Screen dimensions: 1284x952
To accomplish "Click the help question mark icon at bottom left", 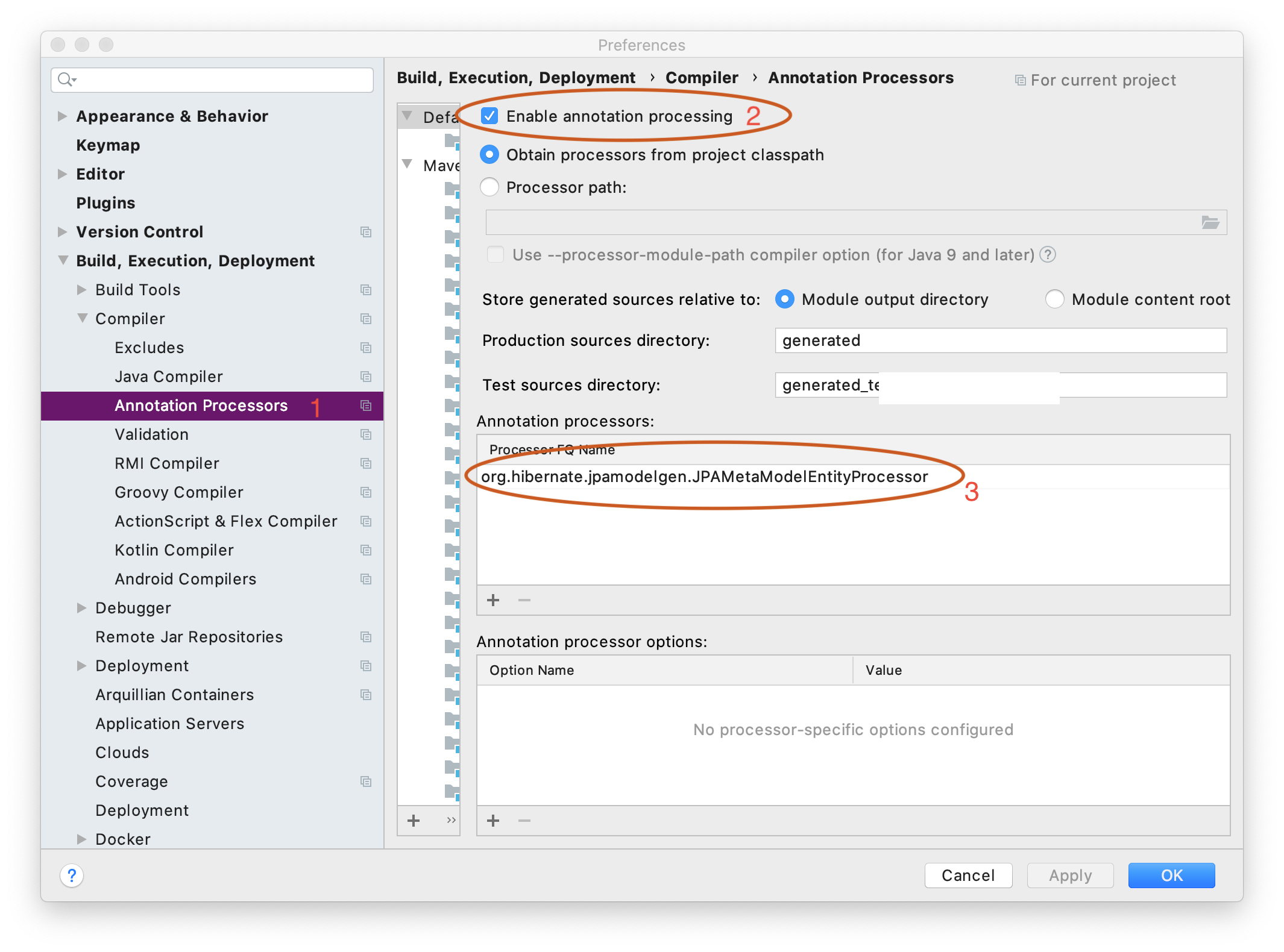I will (x=72, y=875).
